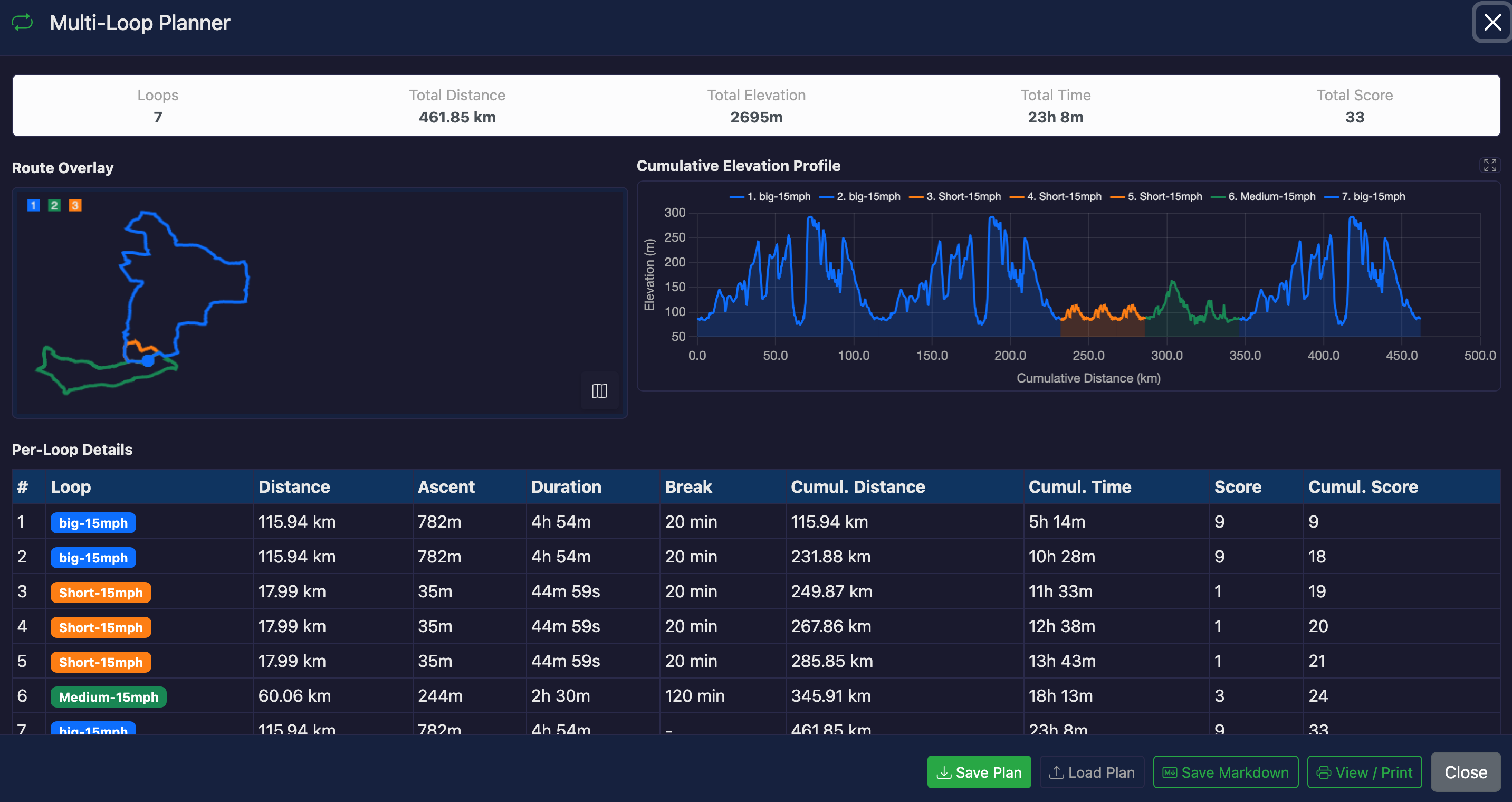This screenshot has height=802, width=1512.
Task: Click the markdown icon on Save Markdown
Action: click(1169, 772)
